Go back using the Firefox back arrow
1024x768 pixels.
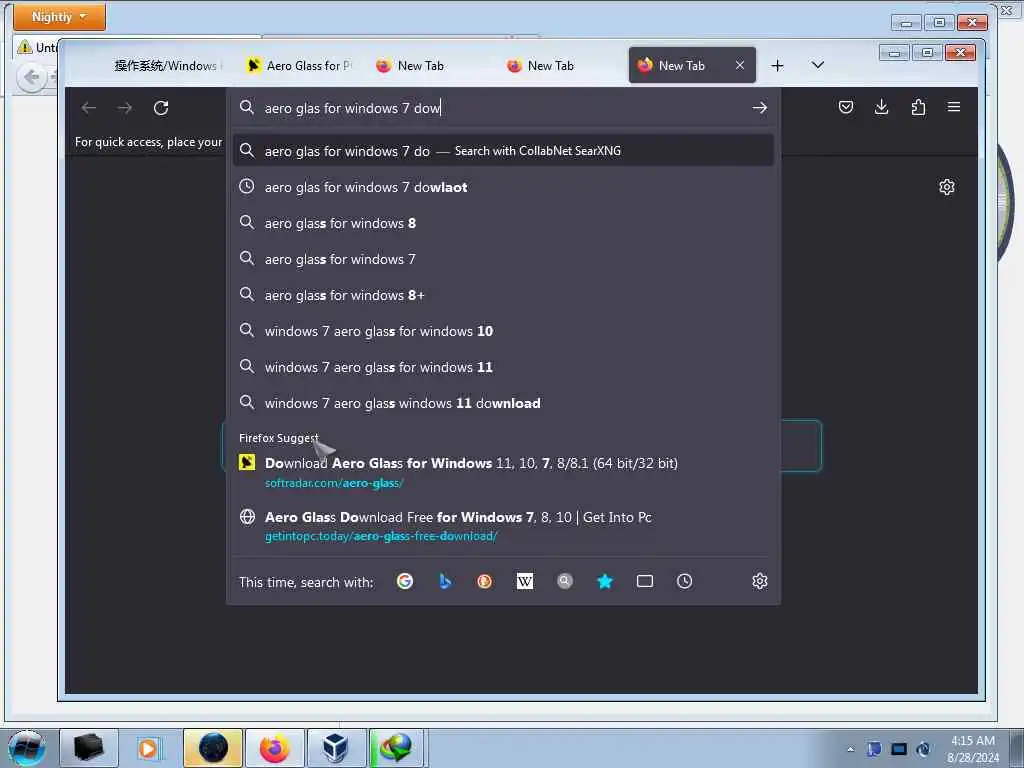[89, 108]
